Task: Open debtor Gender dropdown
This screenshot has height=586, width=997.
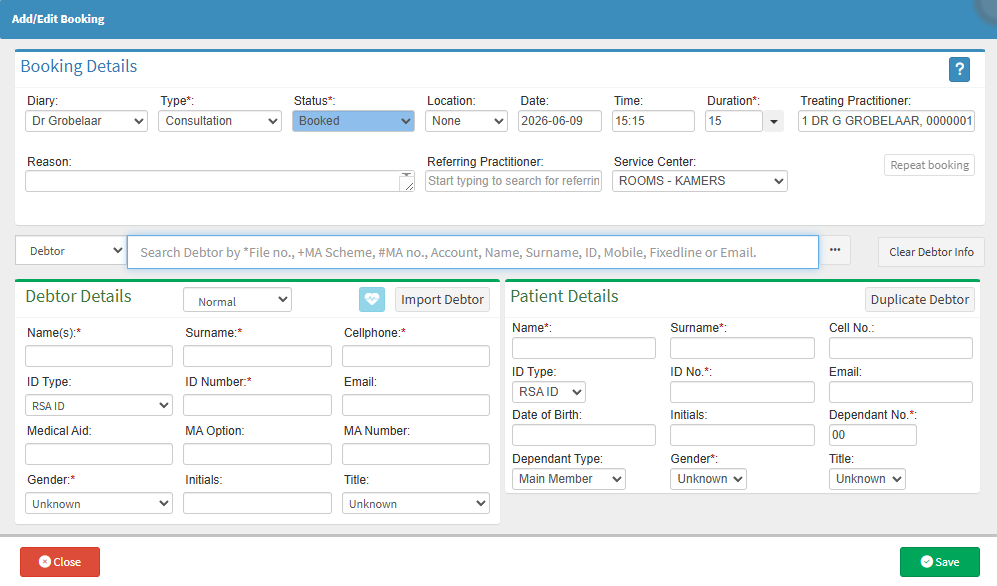Action: tap(99, 503)
